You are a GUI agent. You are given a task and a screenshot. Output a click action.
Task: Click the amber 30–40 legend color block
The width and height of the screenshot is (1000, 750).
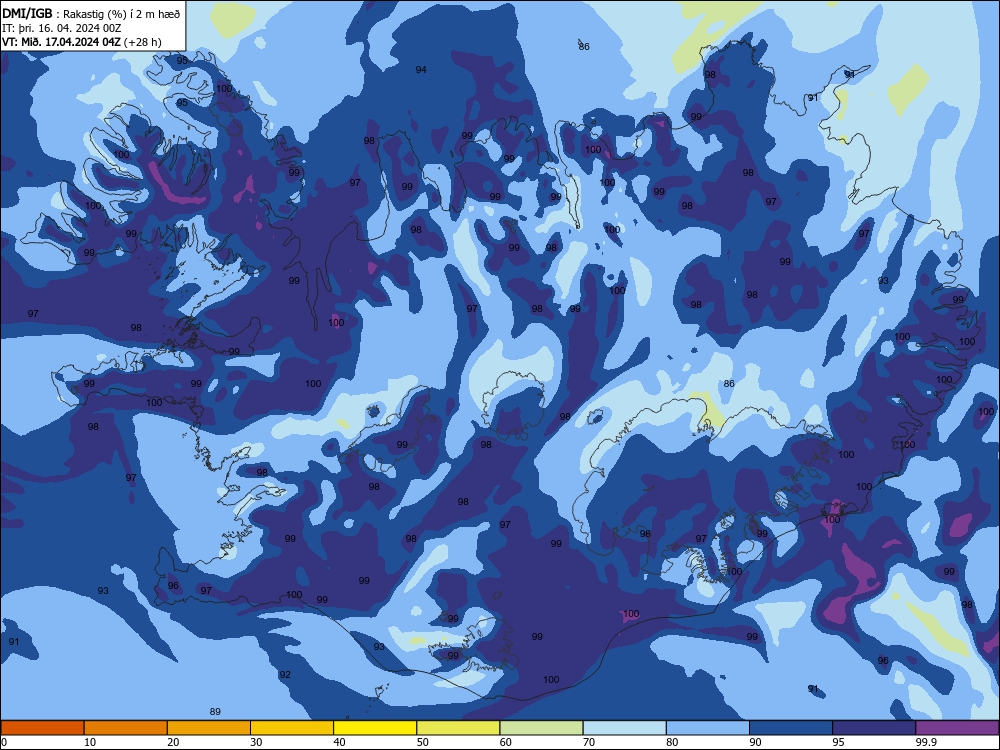click(292, 728)
